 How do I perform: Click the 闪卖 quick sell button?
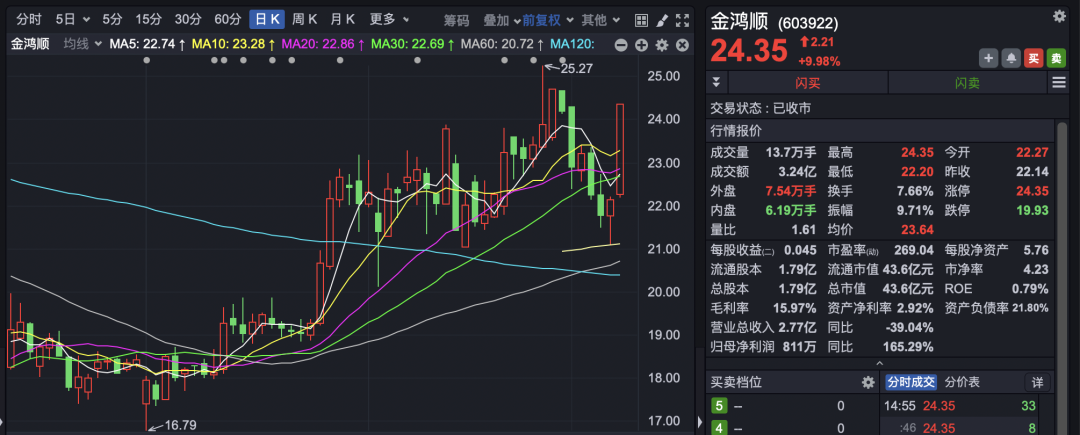click(x=967, y=82)
